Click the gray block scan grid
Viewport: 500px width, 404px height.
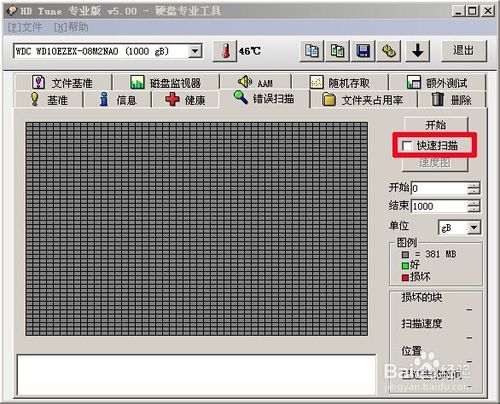(x=197, y=229)
